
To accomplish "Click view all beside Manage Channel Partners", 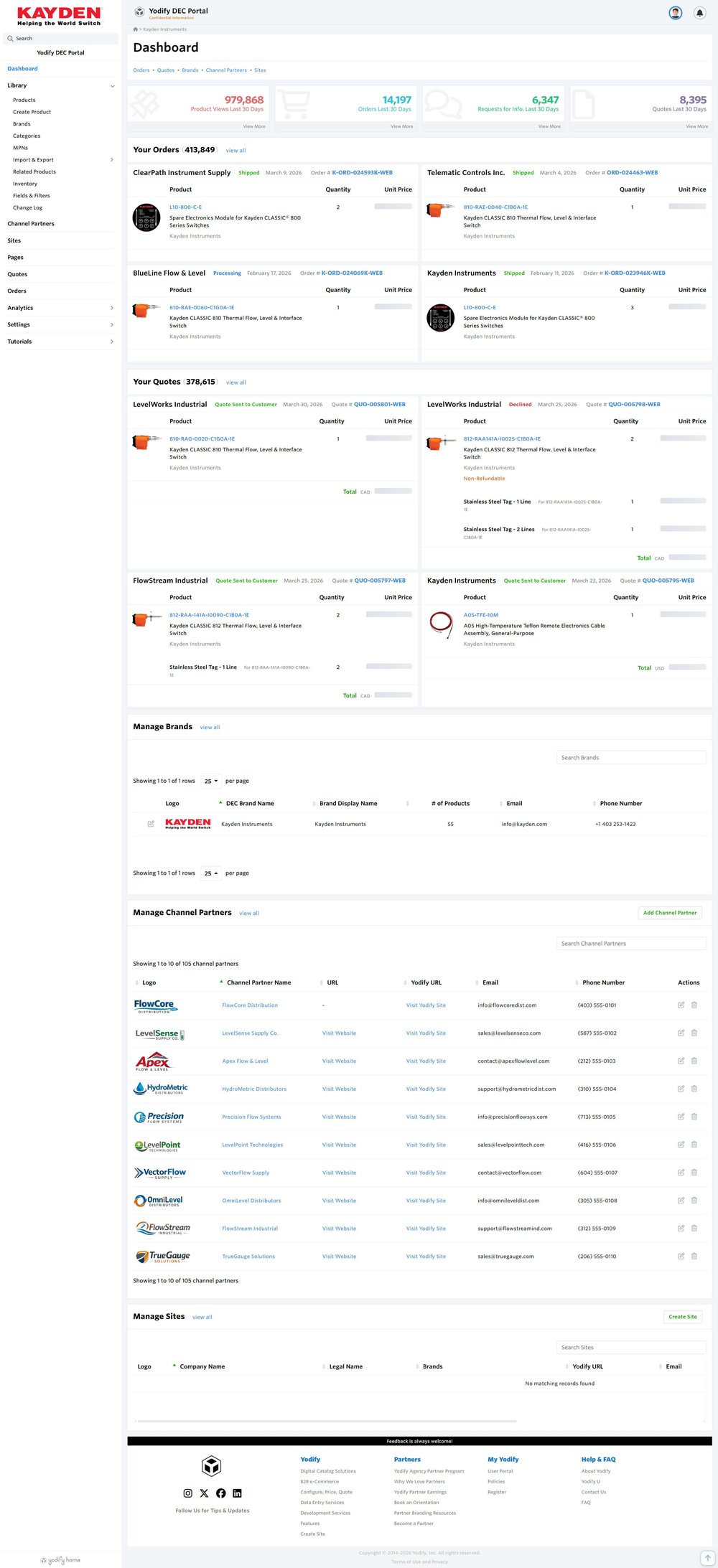I will tap(249, 914).
